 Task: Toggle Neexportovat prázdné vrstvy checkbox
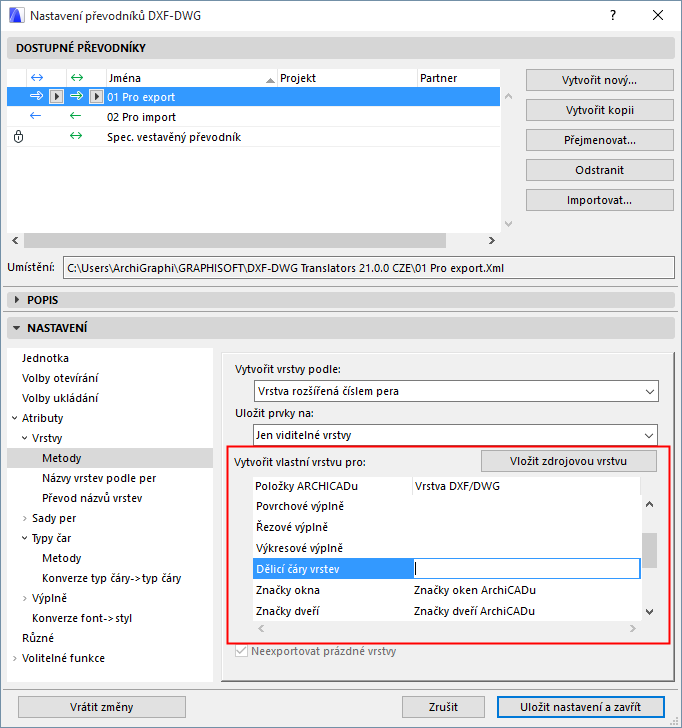241,651
